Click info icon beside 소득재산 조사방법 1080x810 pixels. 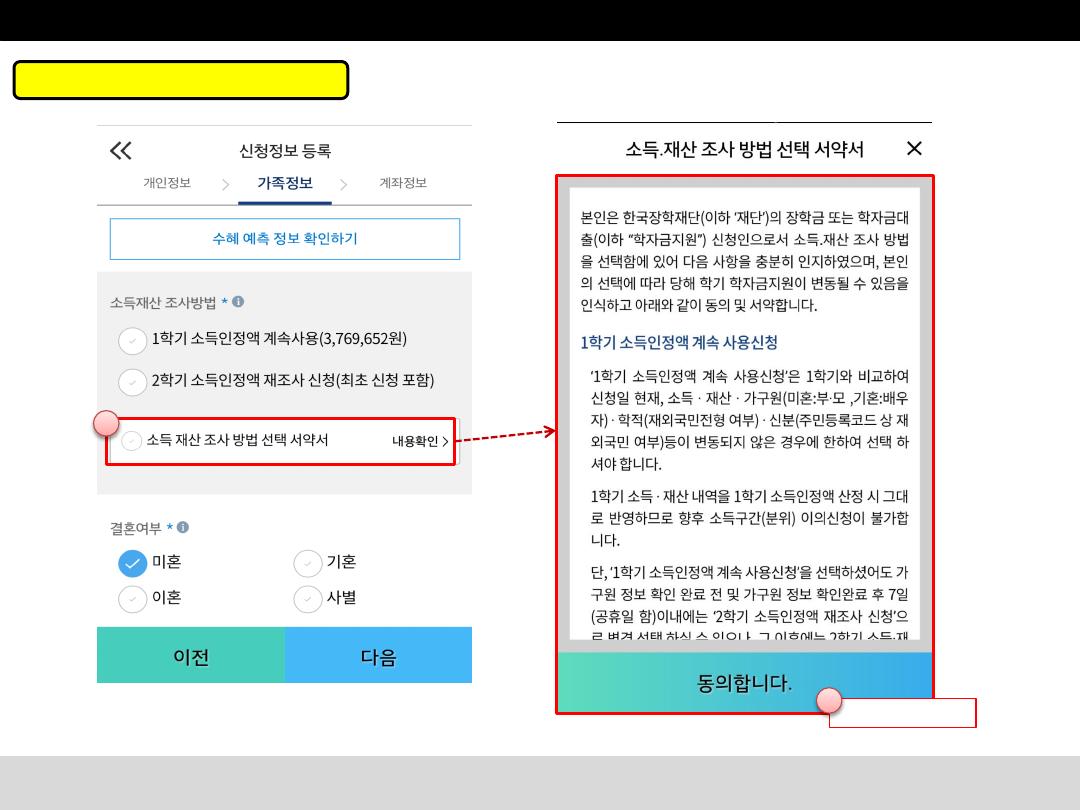(238, 301)
